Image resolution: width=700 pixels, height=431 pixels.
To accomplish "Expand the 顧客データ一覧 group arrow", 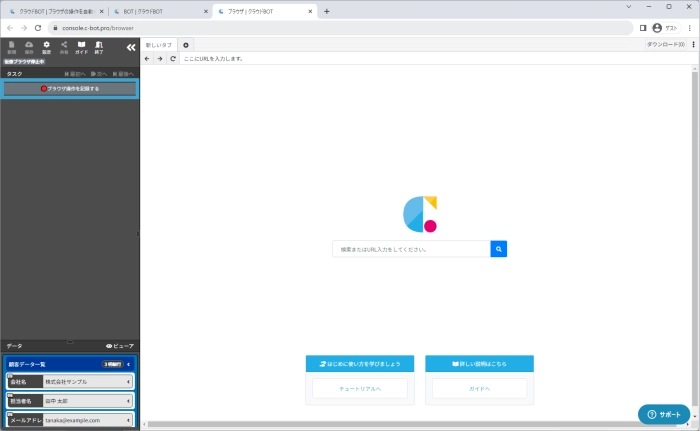I will coord(129,365).
